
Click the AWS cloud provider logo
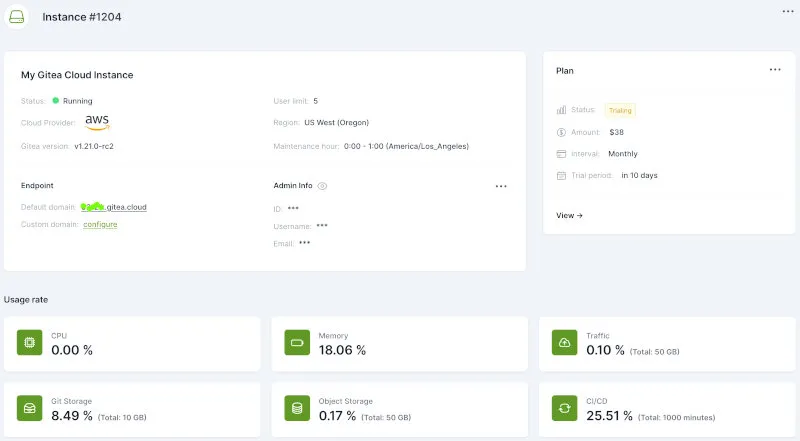97,122
